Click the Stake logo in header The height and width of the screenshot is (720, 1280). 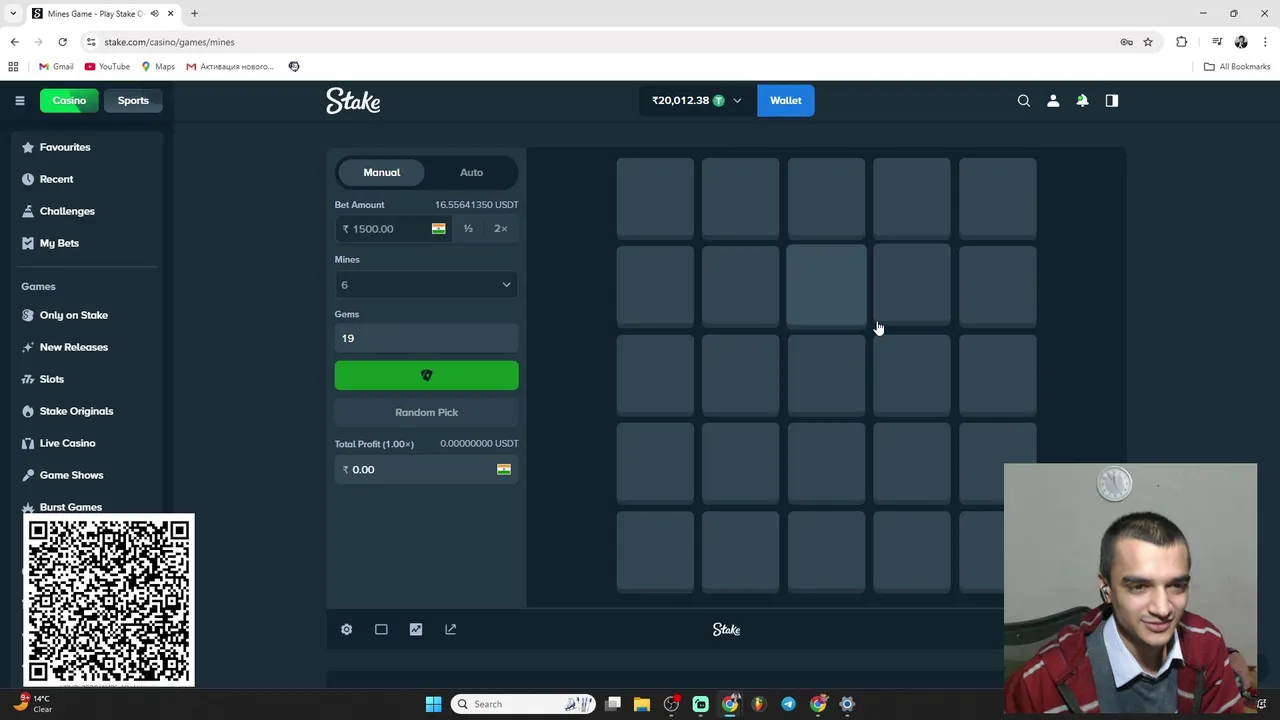tap(353, 100)
